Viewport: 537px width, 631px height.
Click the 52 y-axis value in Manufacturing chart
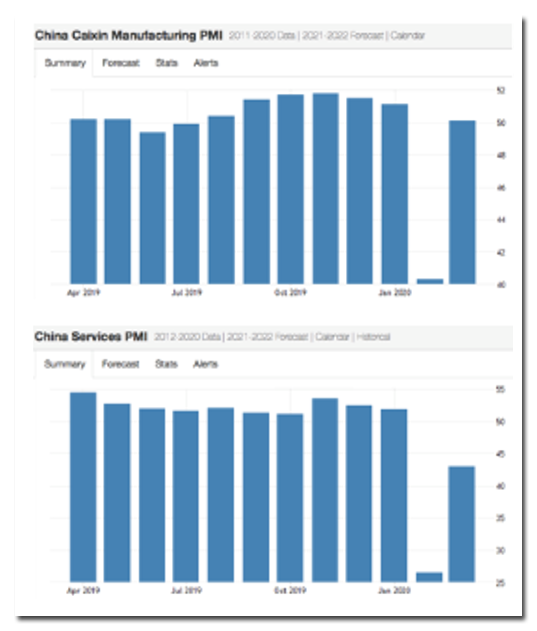(x=501, y=91)
